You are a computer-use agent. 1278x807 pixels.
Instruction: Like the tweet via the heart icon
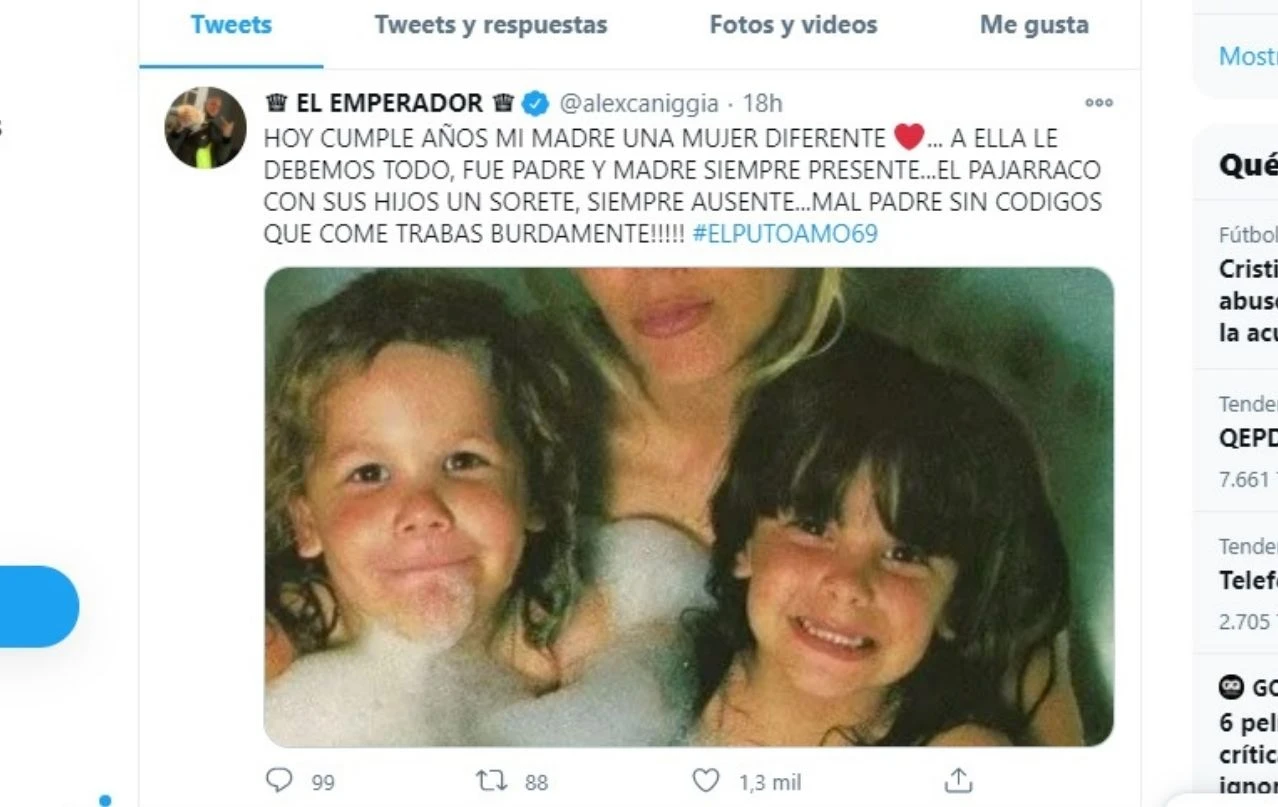[706, 780]
